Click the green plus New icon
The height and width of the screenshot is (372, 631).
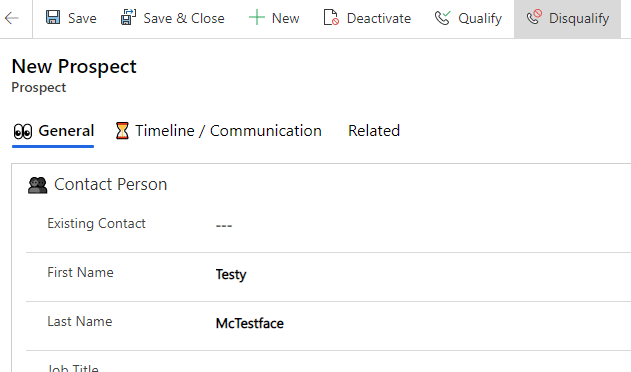(x=256, y=18)
